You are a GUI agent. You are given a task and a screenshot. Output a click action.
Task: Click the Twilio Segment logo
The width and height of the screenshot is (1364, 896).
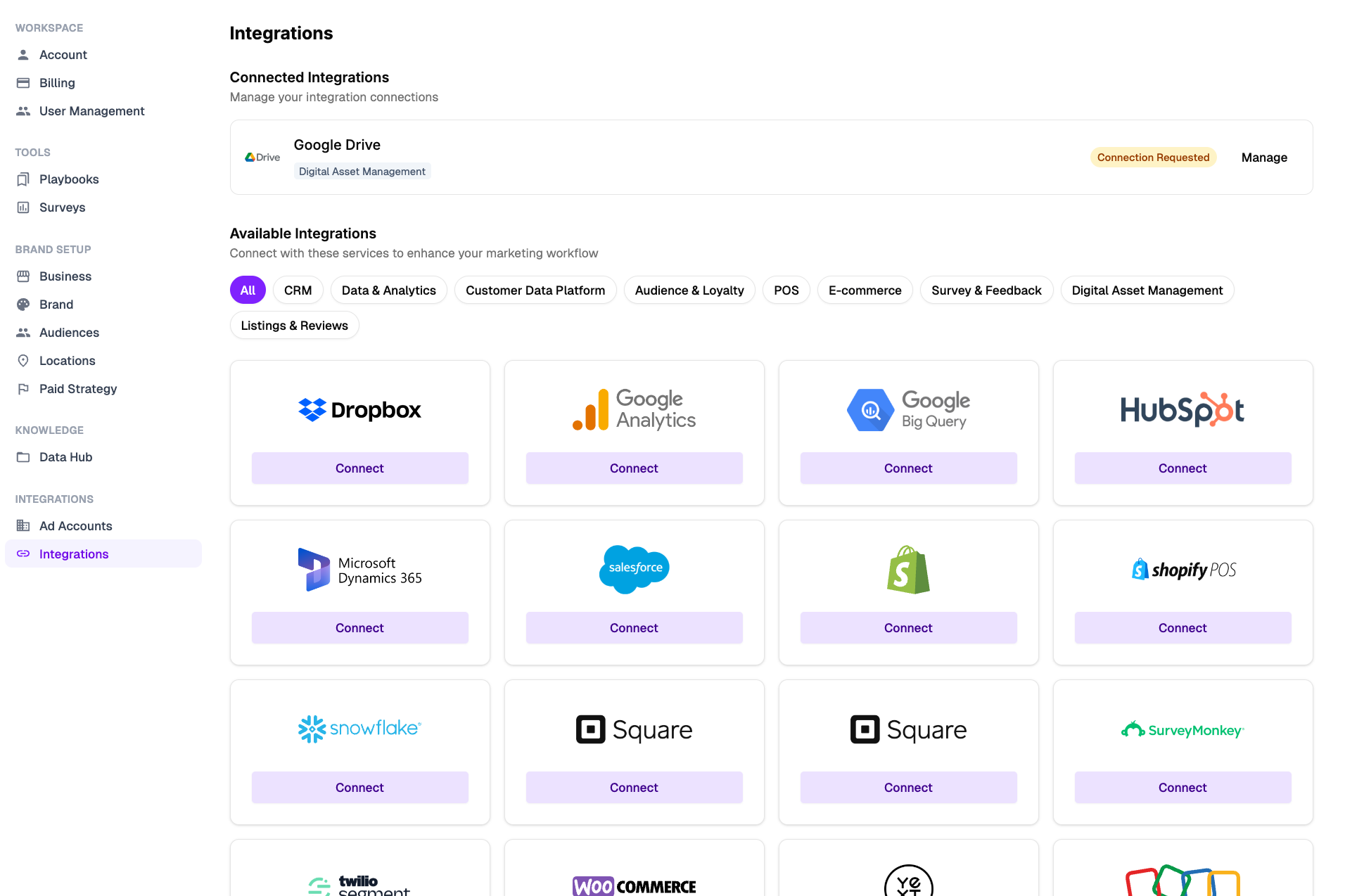(x=359, y=885)
